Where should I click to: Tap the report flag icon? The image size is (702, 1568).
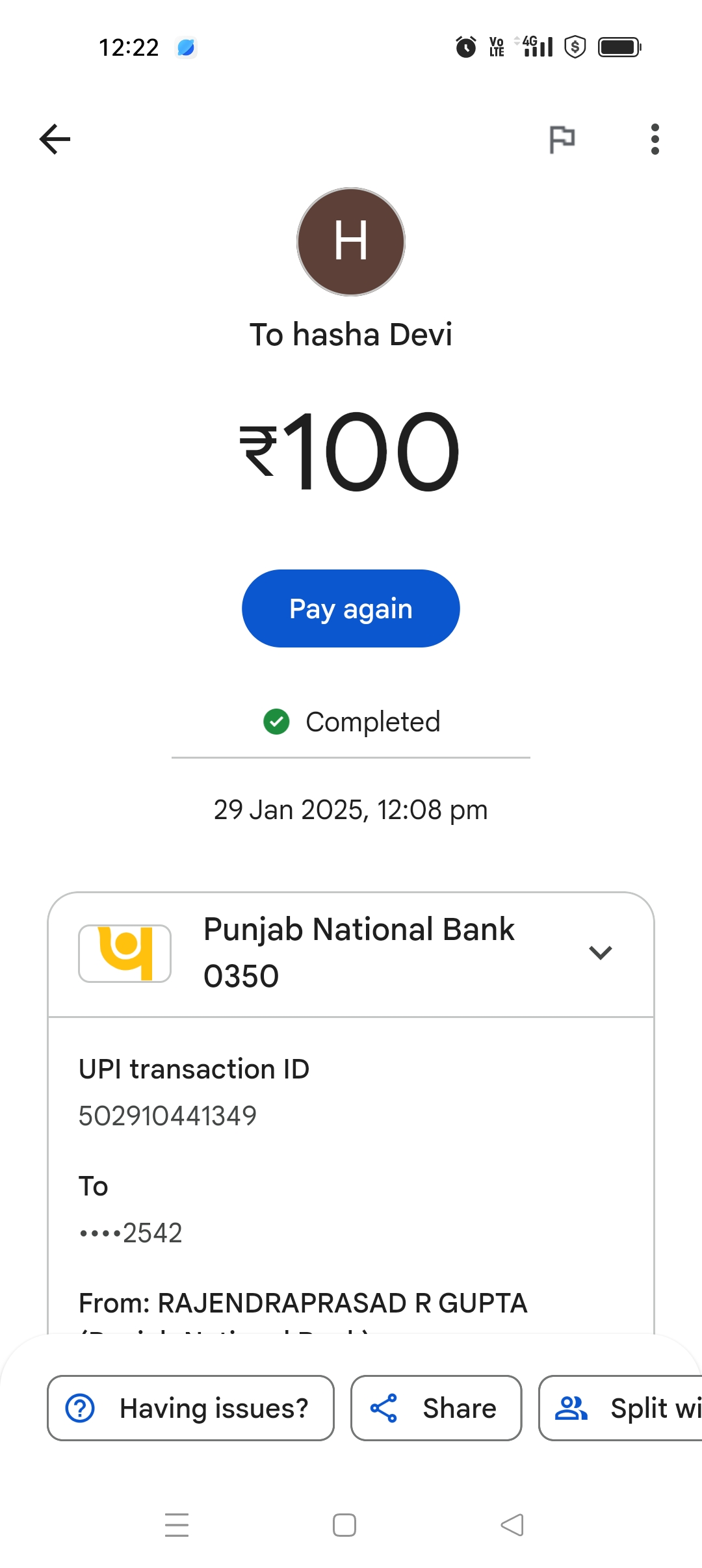562,139
